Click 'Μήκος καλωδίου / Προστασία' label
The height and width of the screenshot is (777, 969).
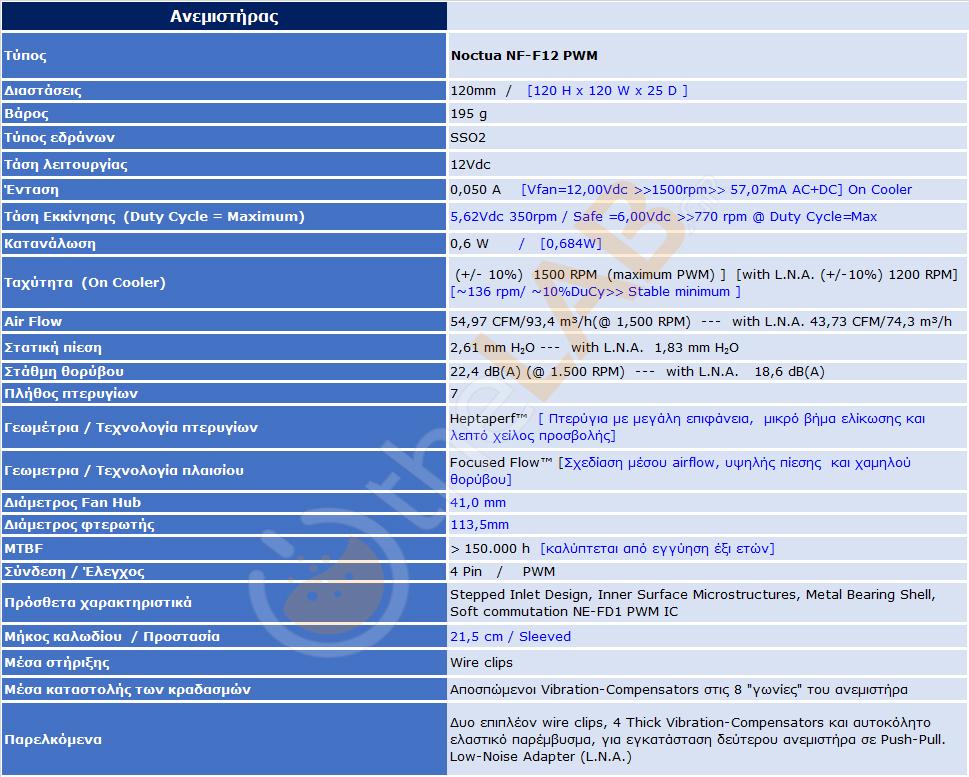tap(112, 637)
